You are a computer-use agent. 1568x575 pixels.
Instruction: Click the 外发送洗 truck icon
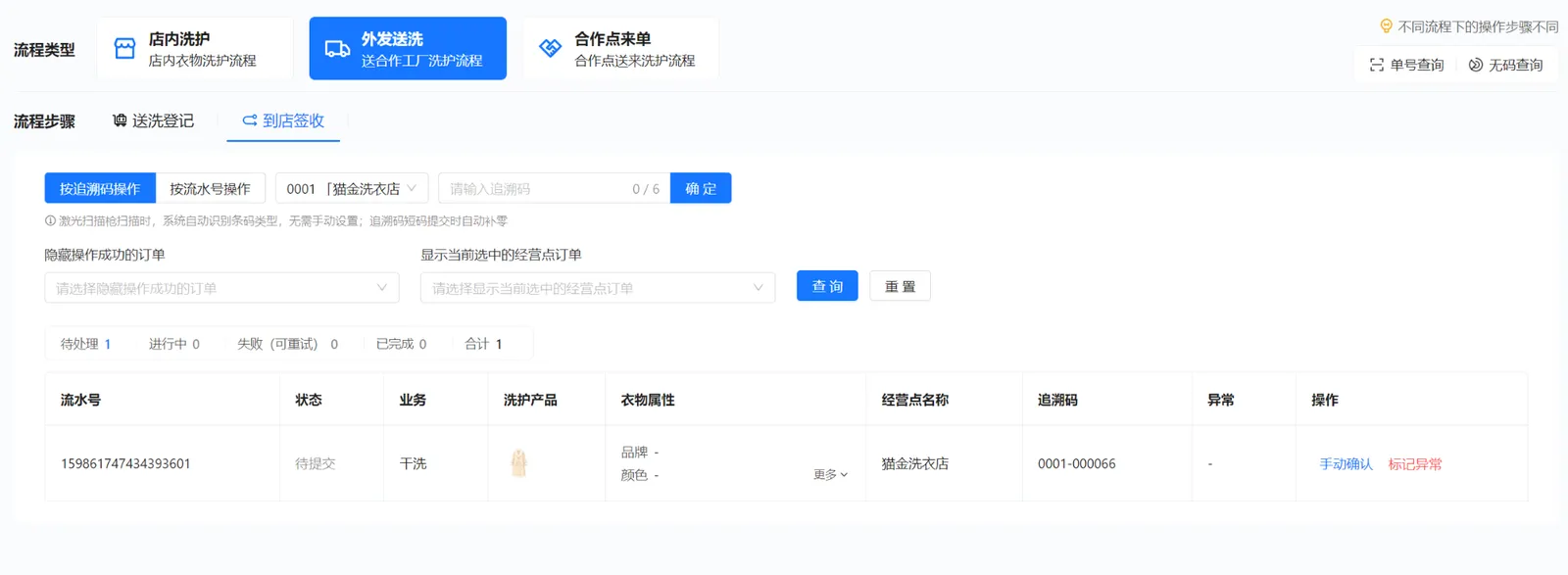[337, 49]
